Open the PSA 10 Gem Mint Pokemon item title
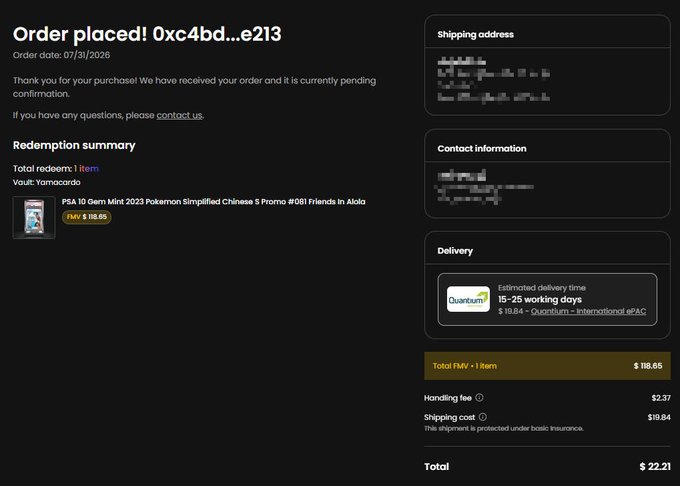 click(x=213, y=202)
